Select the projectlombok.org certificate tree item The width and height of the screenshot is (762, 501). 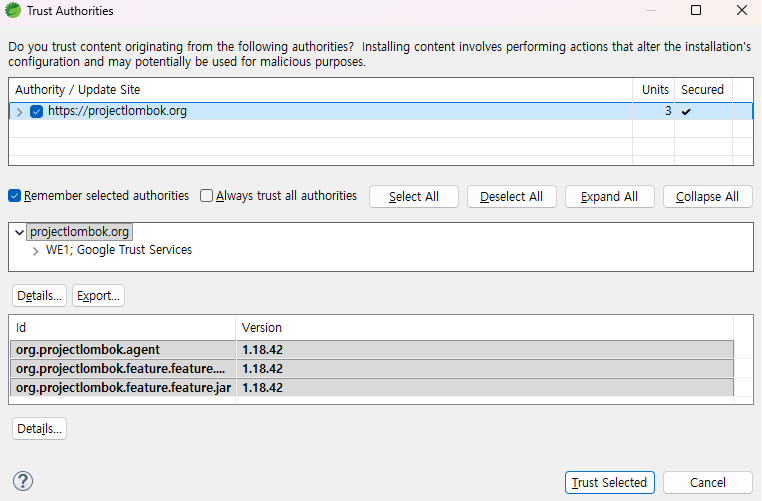pyautogui.click(x=79, y=232)
